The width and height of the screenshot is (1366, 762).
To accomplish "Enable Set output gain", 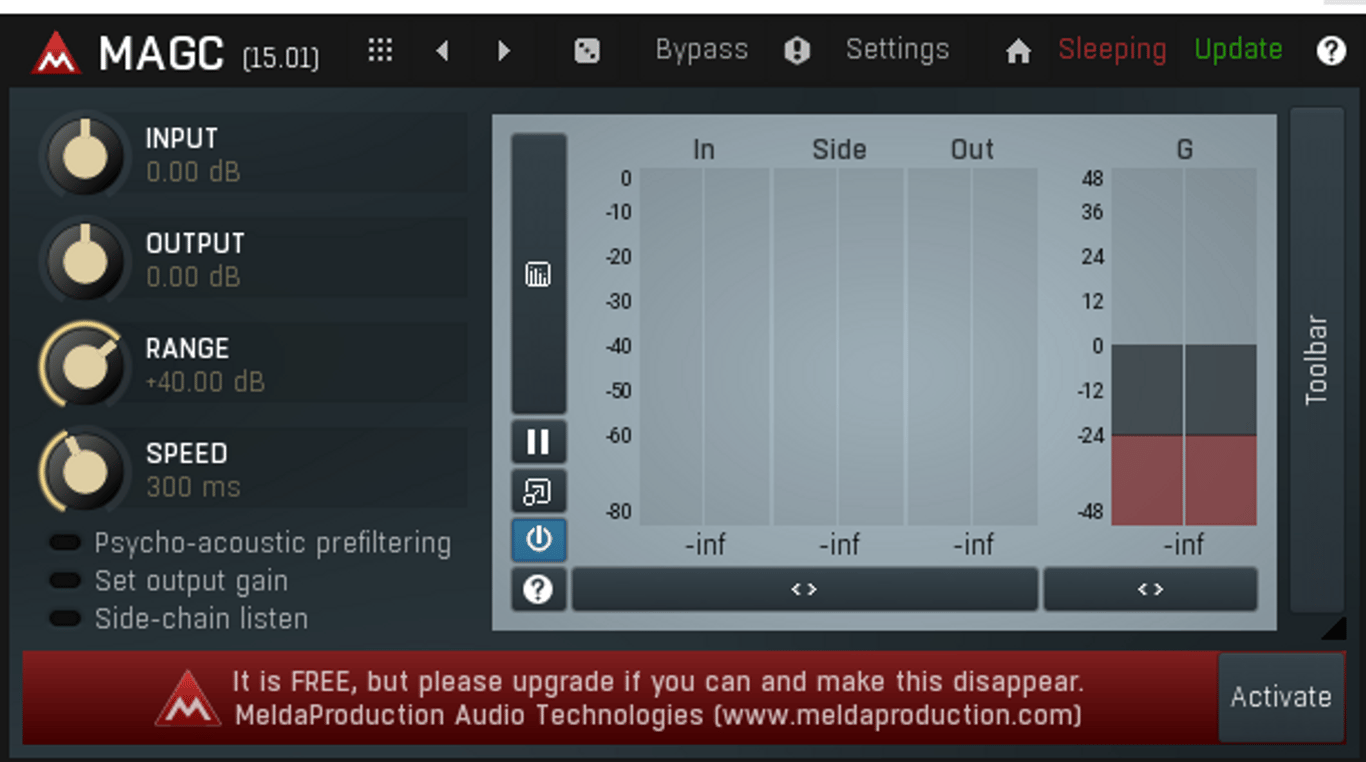I will tap(168, 581).
